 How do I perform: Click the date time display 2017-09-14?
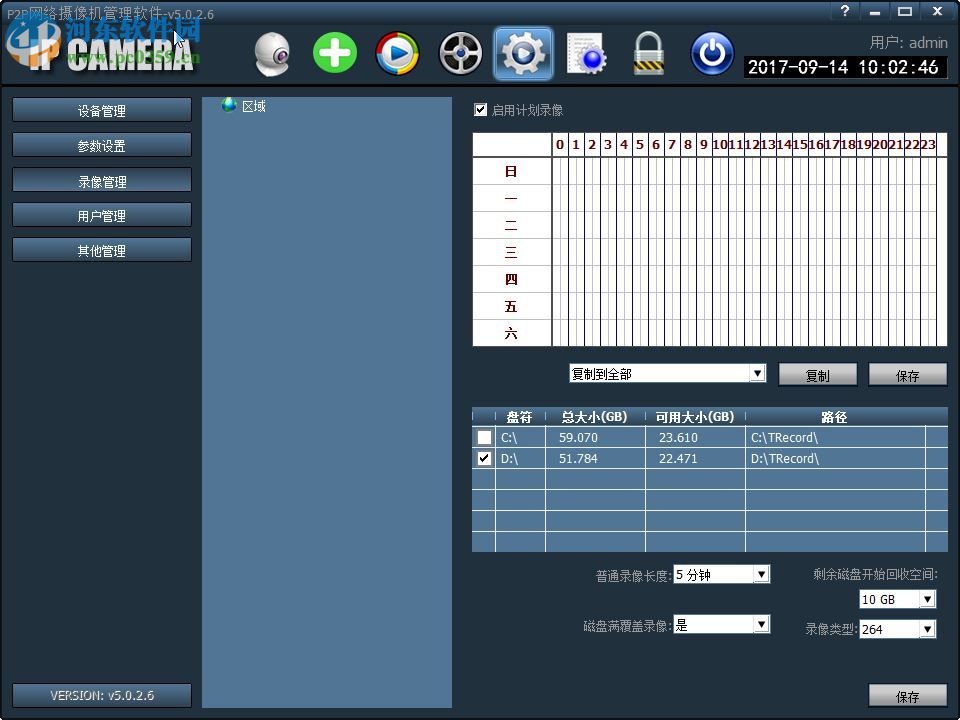point(845,67)
